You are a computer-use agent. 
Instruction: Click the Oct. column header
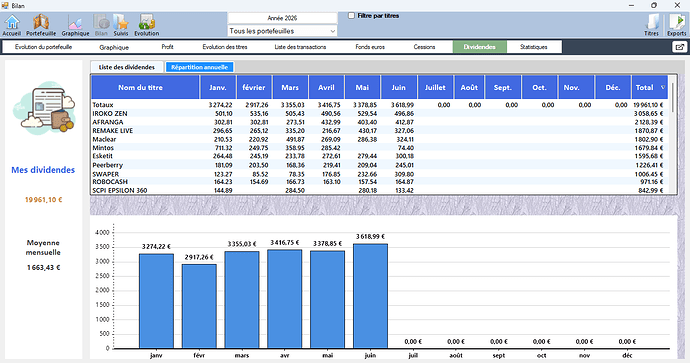[539, 87]
